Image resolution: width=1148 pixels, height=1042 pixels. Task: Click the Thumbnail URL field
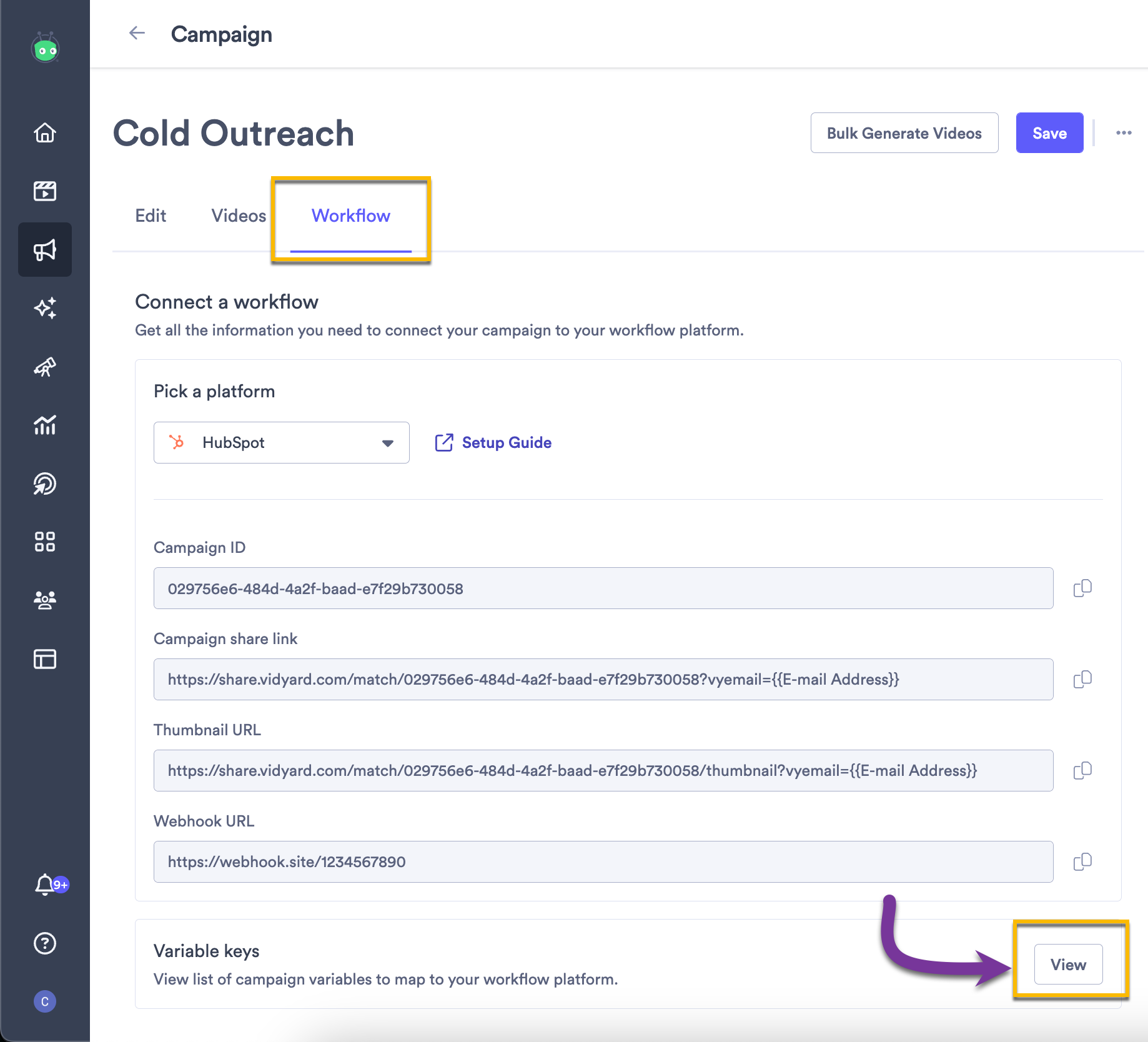pyautogui.click(x=603, y=770)
